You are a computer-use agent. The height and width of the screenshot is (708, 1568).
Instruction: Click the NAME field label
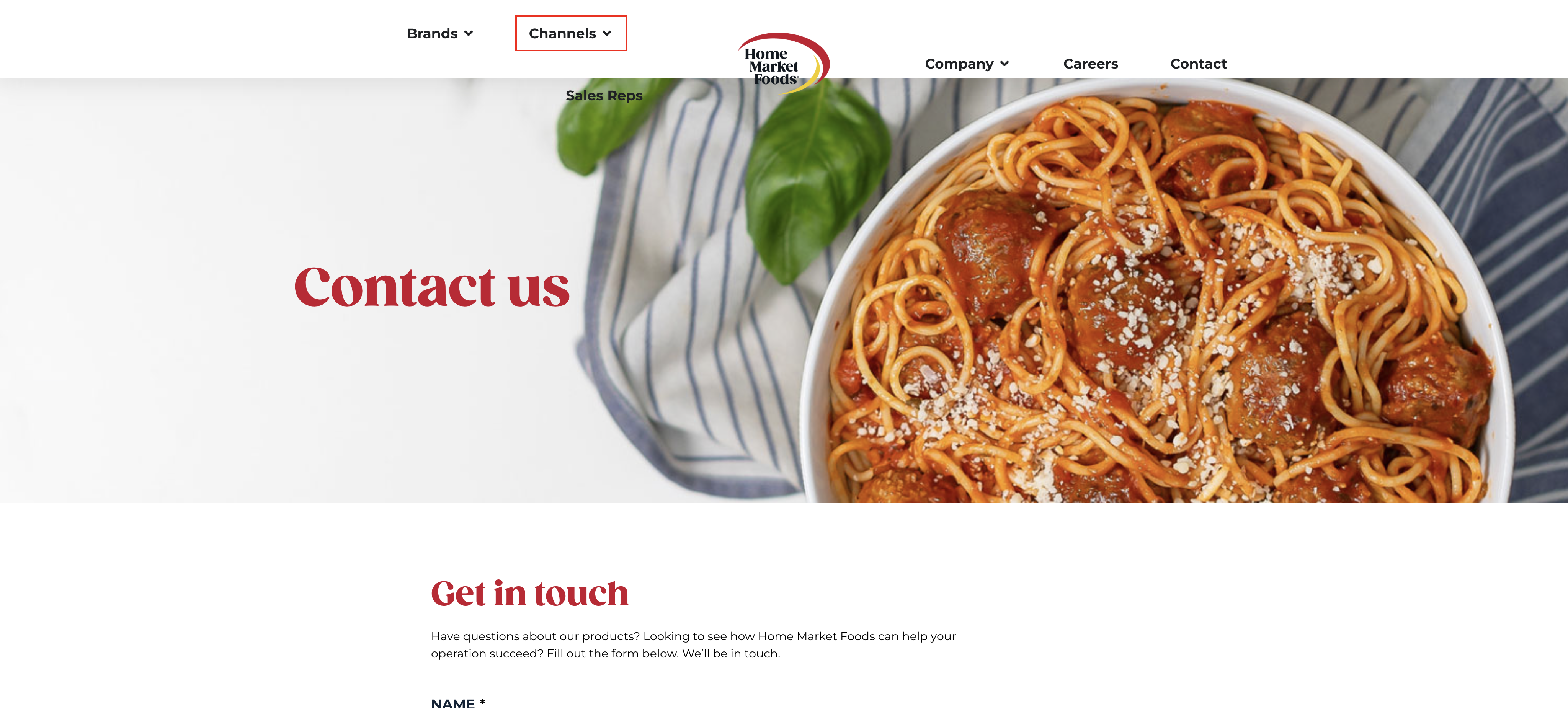click(458, 703)
